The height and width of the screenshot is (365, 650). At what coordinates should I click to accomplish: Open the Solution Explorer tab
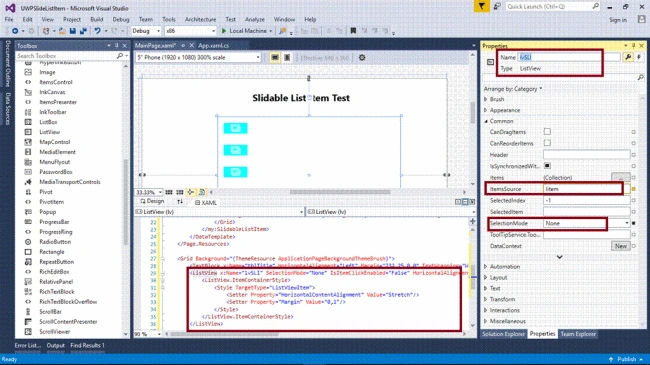(x=503, y=334)
